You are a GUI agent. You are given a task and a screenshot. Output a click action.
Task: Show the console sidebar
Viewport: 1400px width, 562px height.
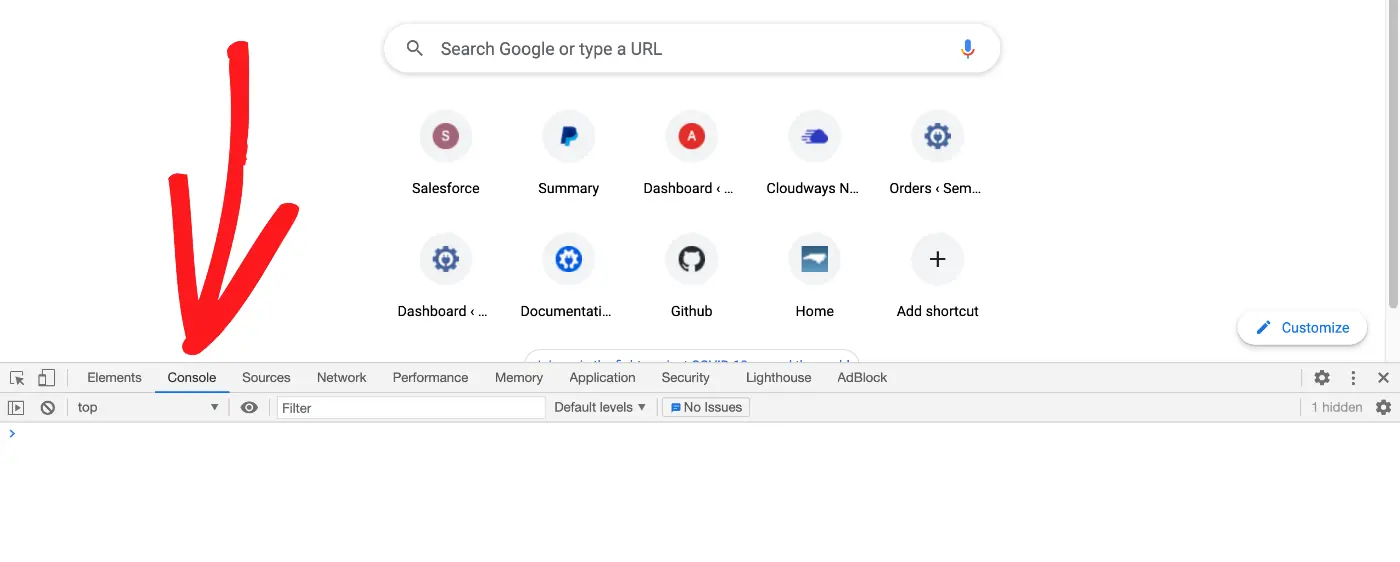pyautogui.click(x=16, y=407)
